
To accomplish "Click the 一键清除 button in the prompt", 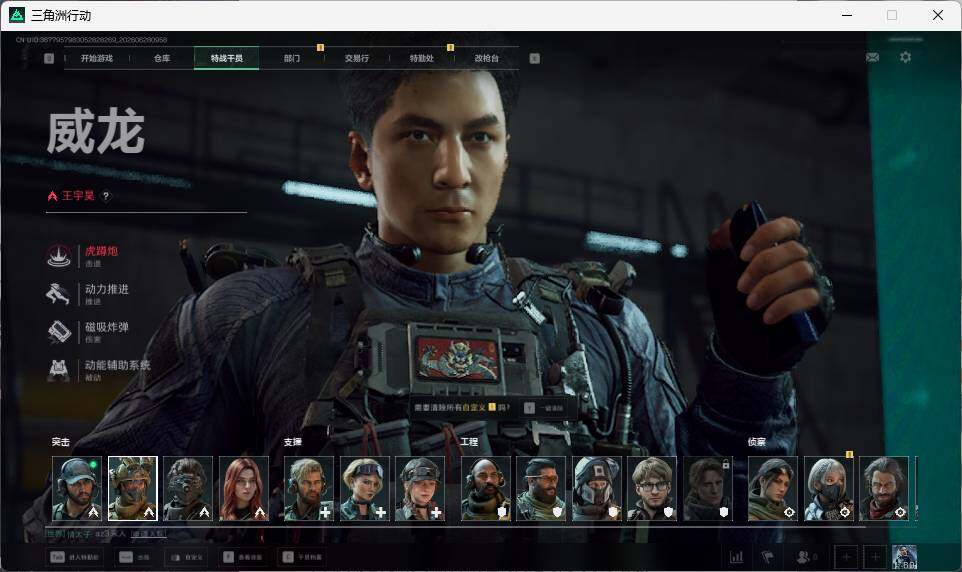I will [x=544, y=408].
